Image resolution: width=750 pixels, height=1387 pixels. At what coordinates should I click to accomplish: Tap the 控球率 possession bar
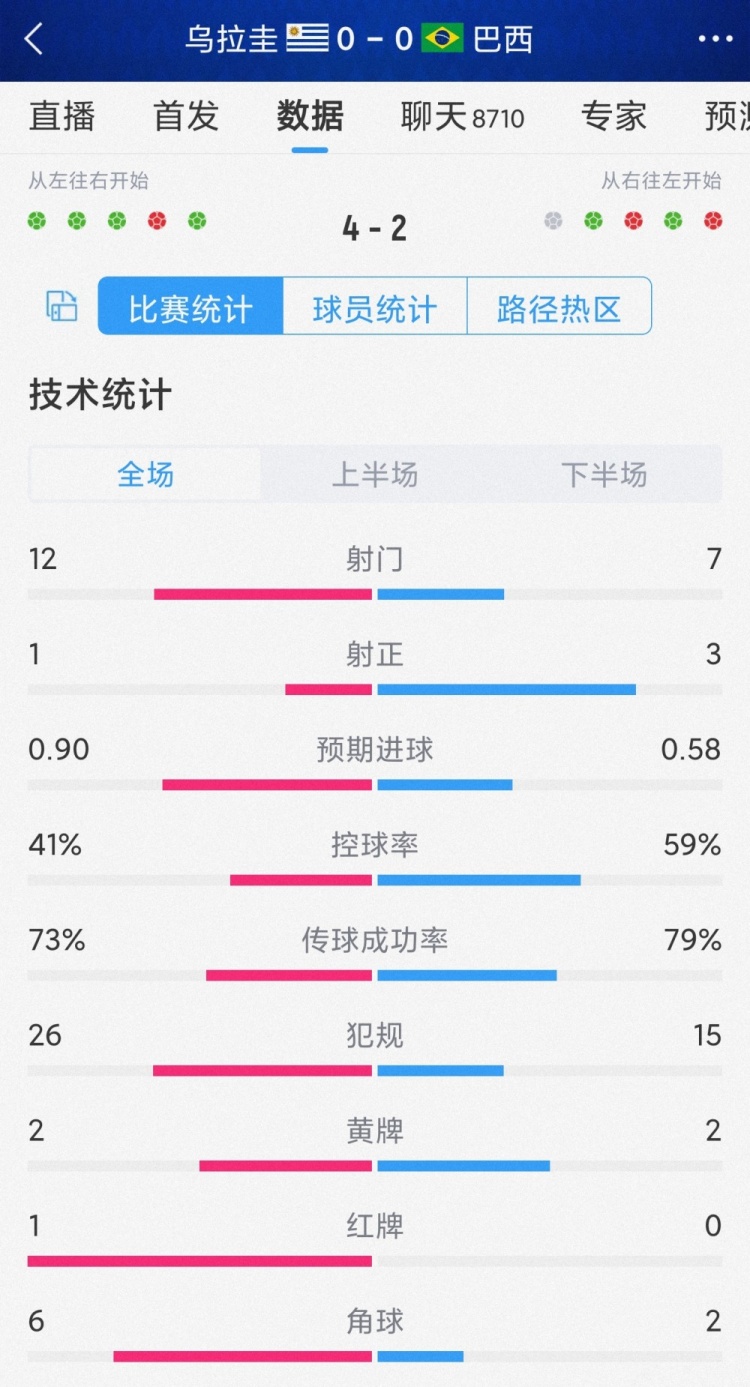pos(375,880)
